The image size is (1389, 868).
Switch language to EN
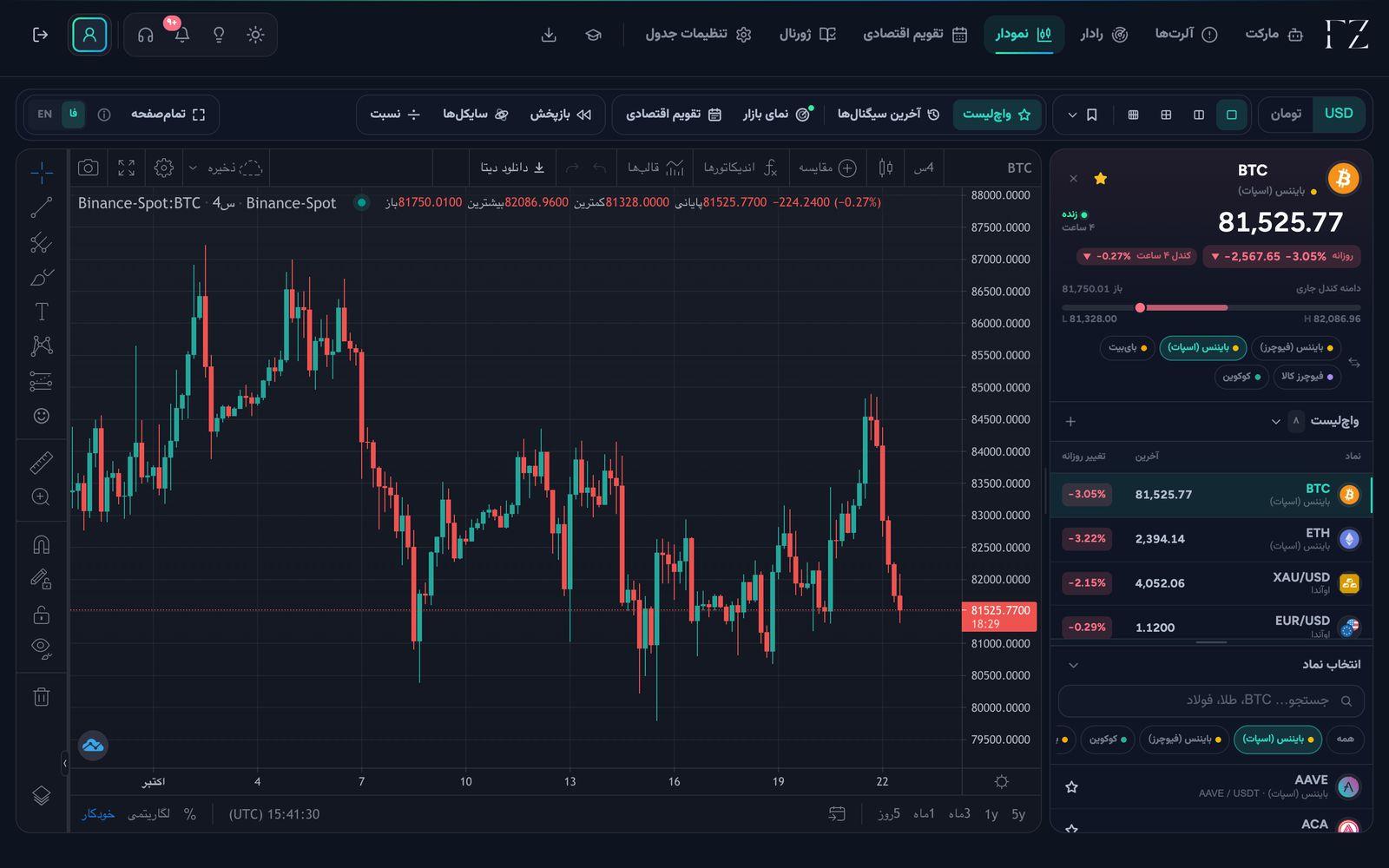[x=44, y=114]
